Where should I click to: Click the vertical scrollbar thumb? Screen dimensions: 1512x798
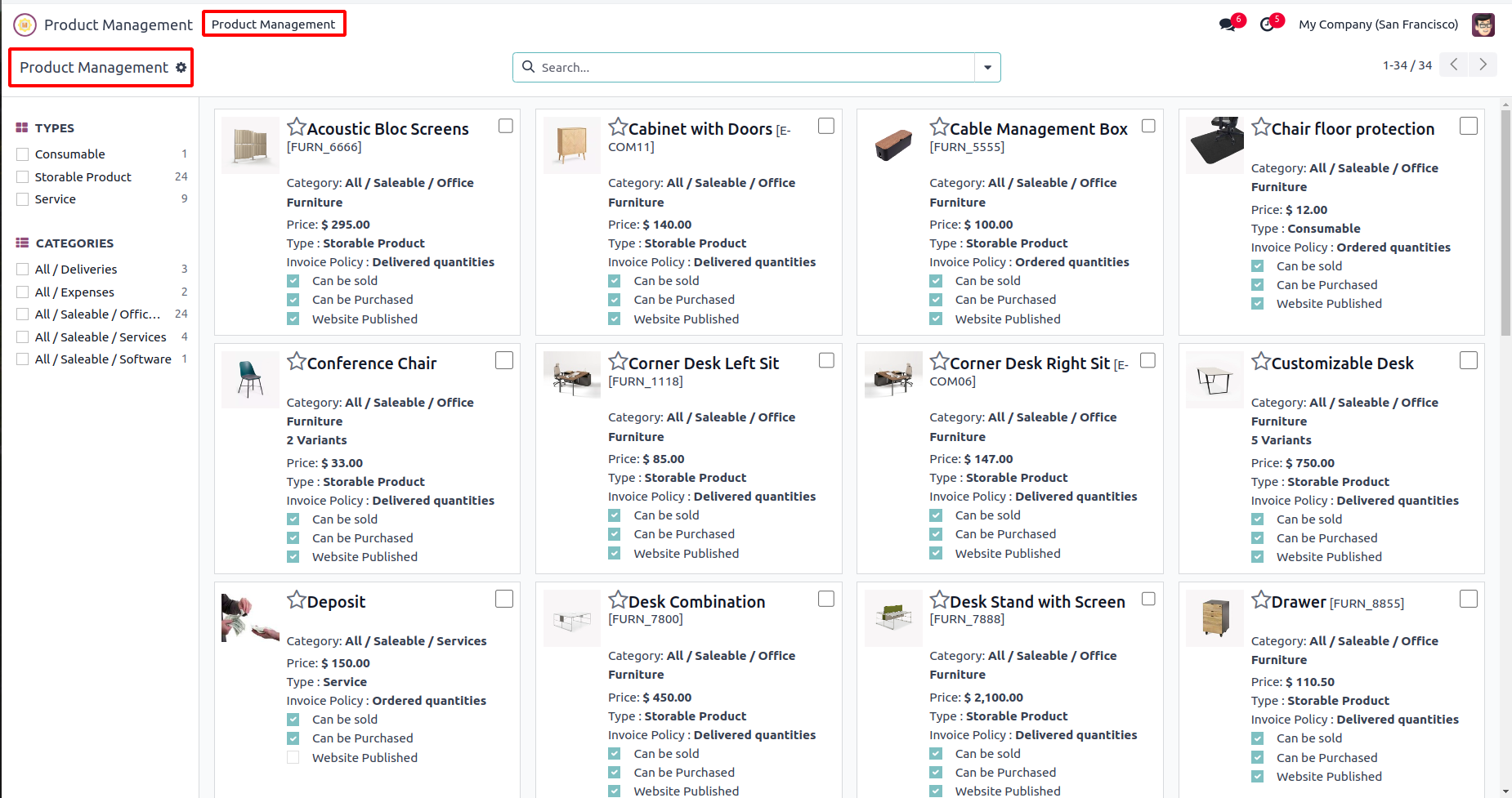(1505, 221)
